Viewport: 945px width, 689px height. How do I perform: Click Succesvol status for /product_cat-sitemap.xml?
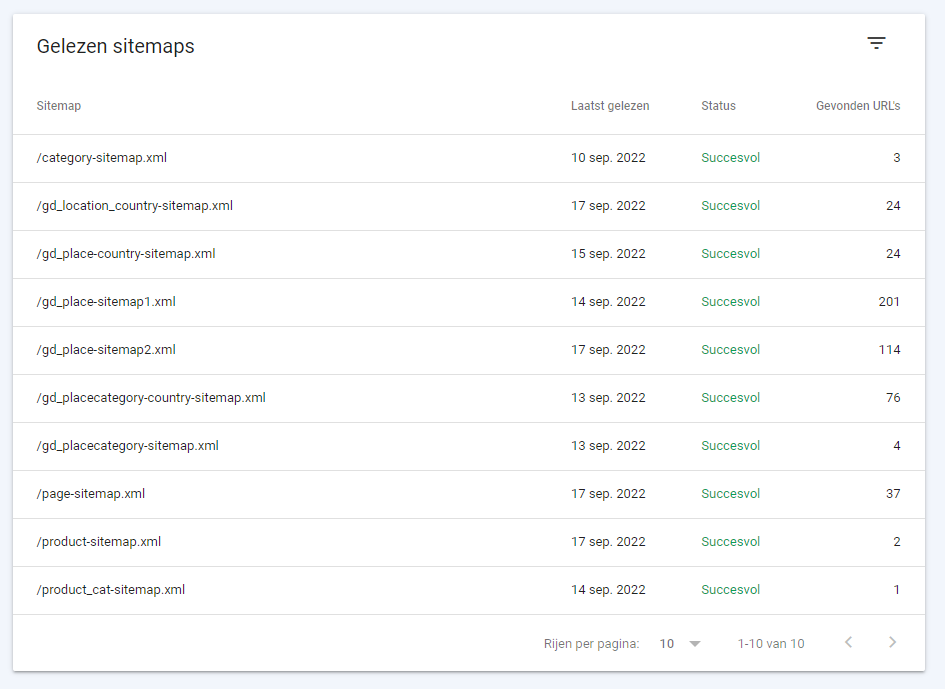730,590
